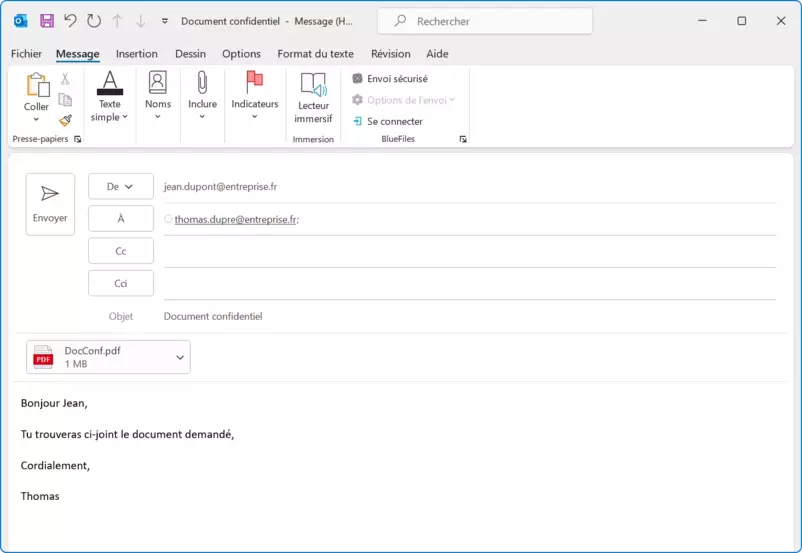The image size is (802, 553).
Task: Open the De sender dropdown
Action: pyautogui.click(x=121, y=186)
